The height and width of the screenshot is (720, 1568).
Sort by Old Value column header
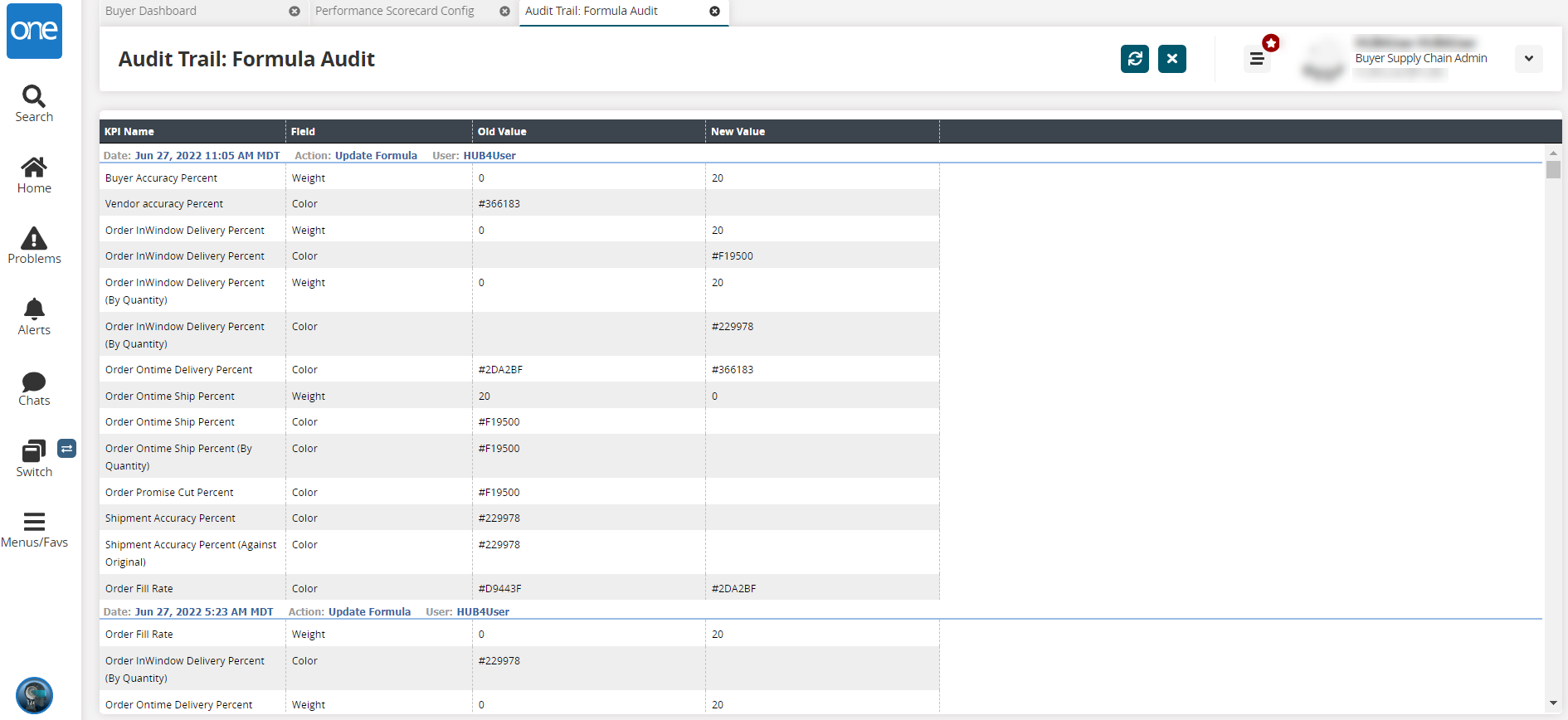(x=589, y=132)
